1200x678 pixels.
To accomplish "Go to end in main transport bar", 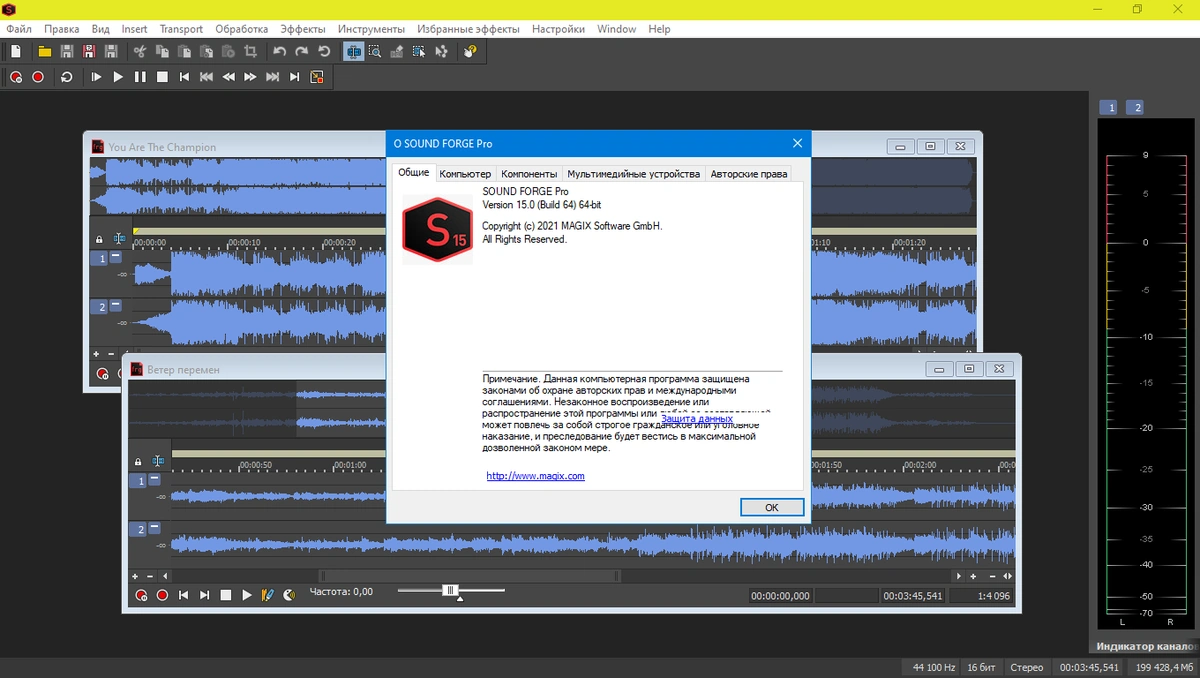I will tap(294, 77).
